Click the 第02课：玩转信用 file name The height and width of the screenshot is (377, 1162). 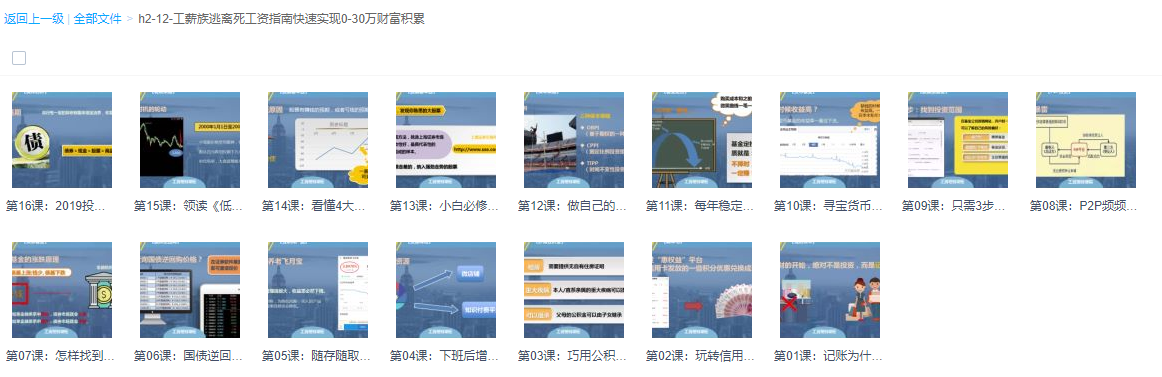(x=700, y=356)
